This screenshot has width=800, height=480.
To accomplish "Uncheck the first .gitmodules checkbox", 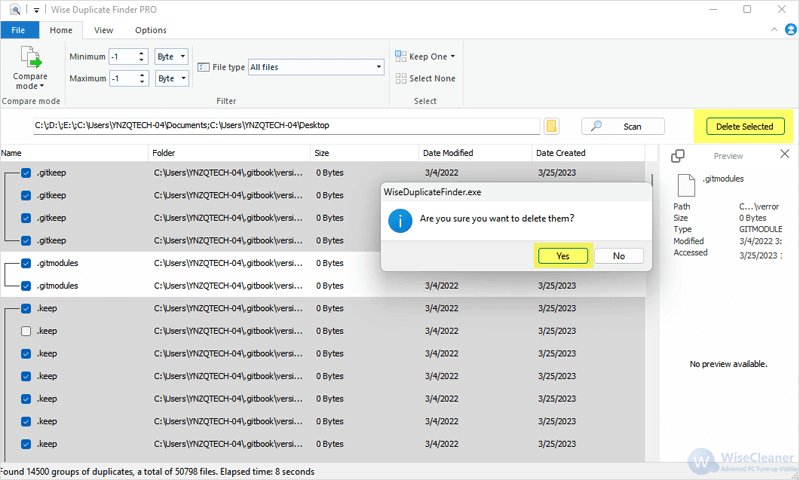I will (x=26, y=263).
